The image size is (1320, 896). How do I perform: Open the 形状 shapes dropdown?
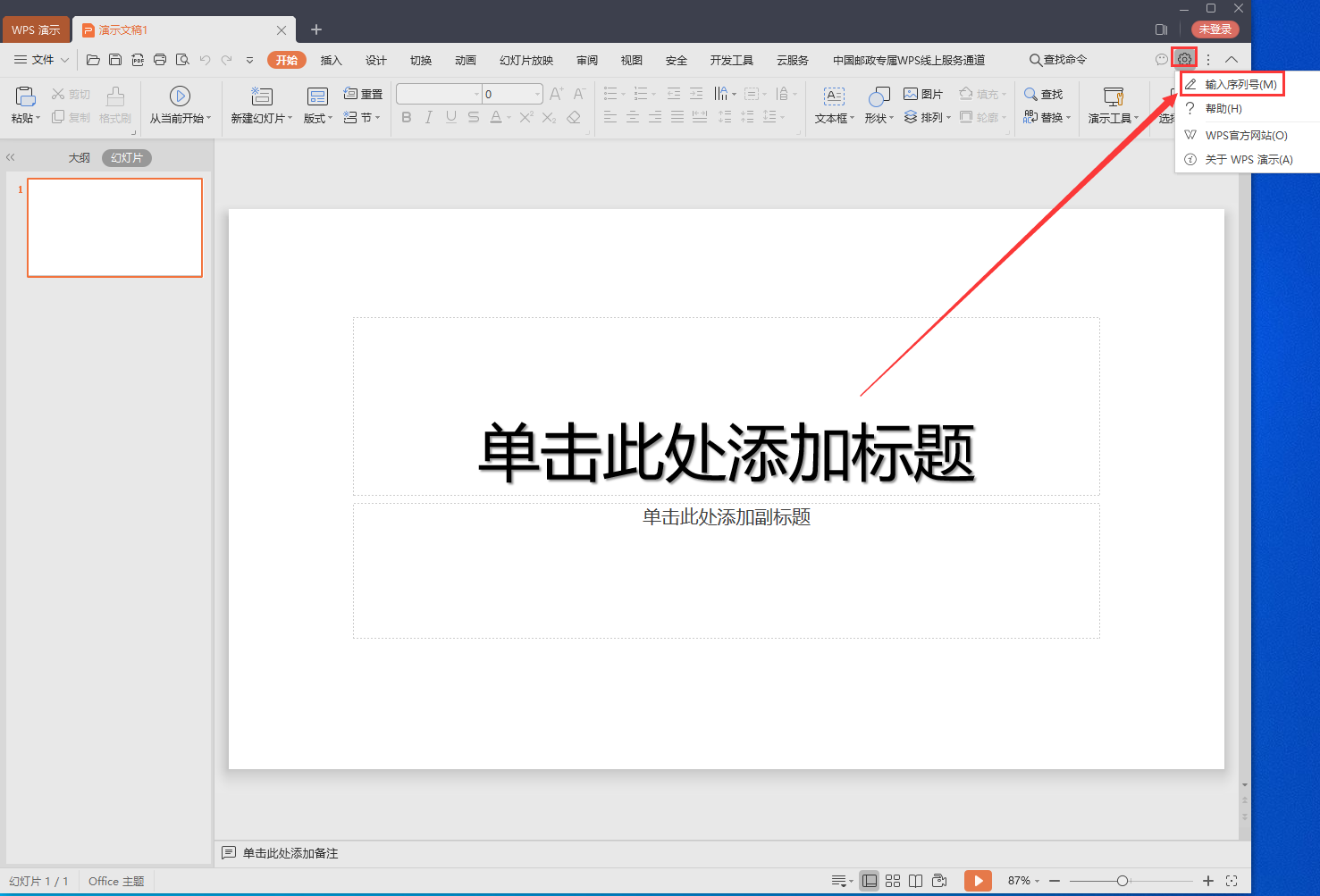tap(891, 118)
